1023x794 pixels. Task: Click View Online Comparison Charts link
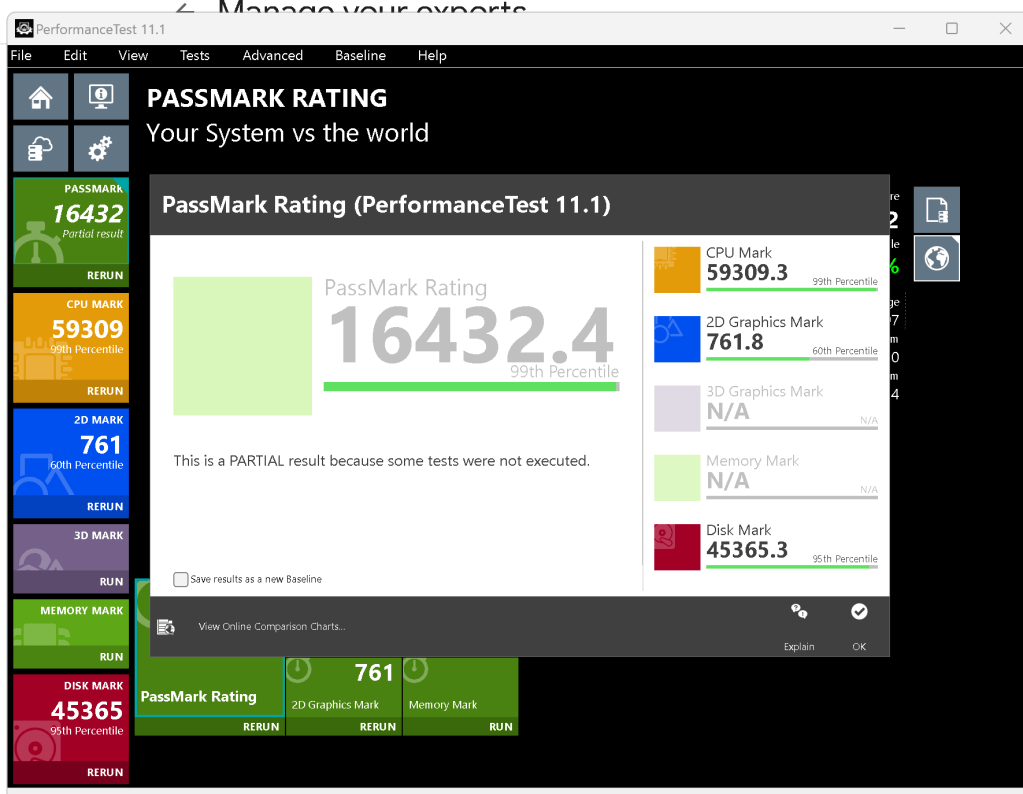click(x=272, y=626)
